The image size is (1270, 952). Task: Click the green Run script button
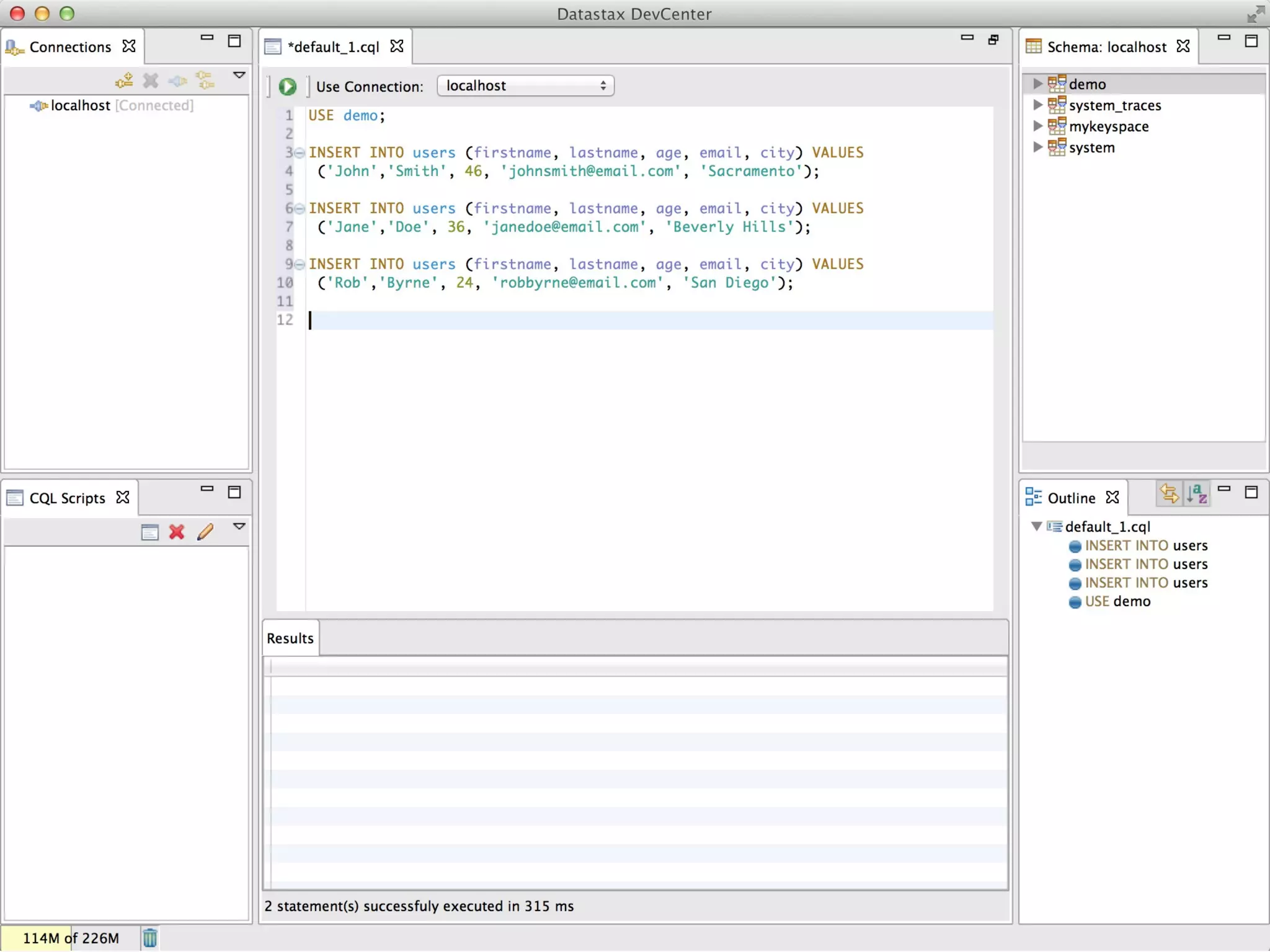(287, 86)
